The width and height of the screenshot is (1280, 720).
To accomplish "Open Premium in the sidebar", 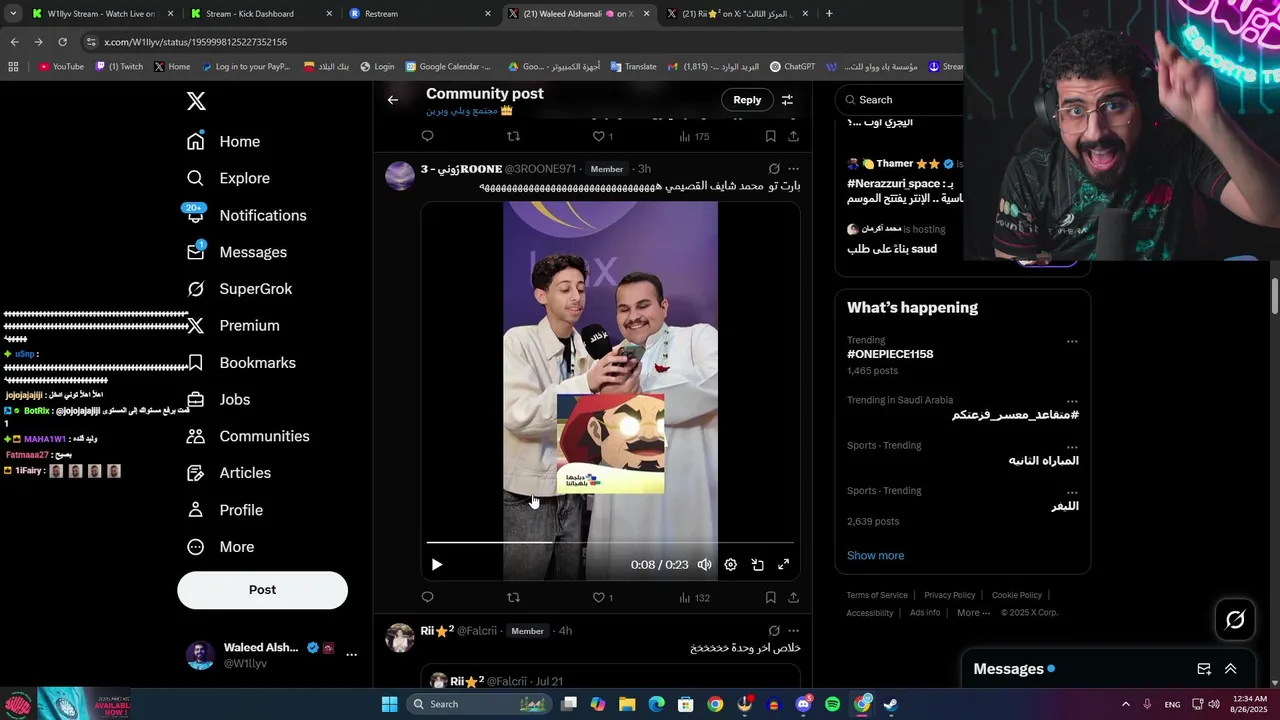I will pos(233,326).
